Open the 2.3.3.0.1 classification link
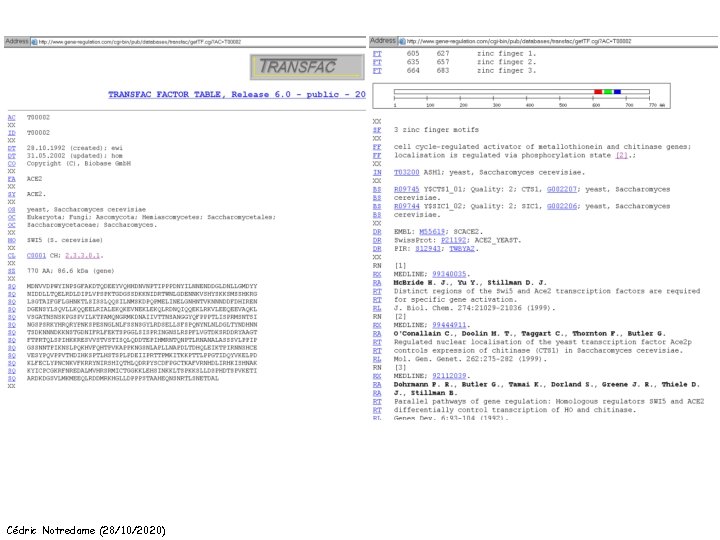 82,256
